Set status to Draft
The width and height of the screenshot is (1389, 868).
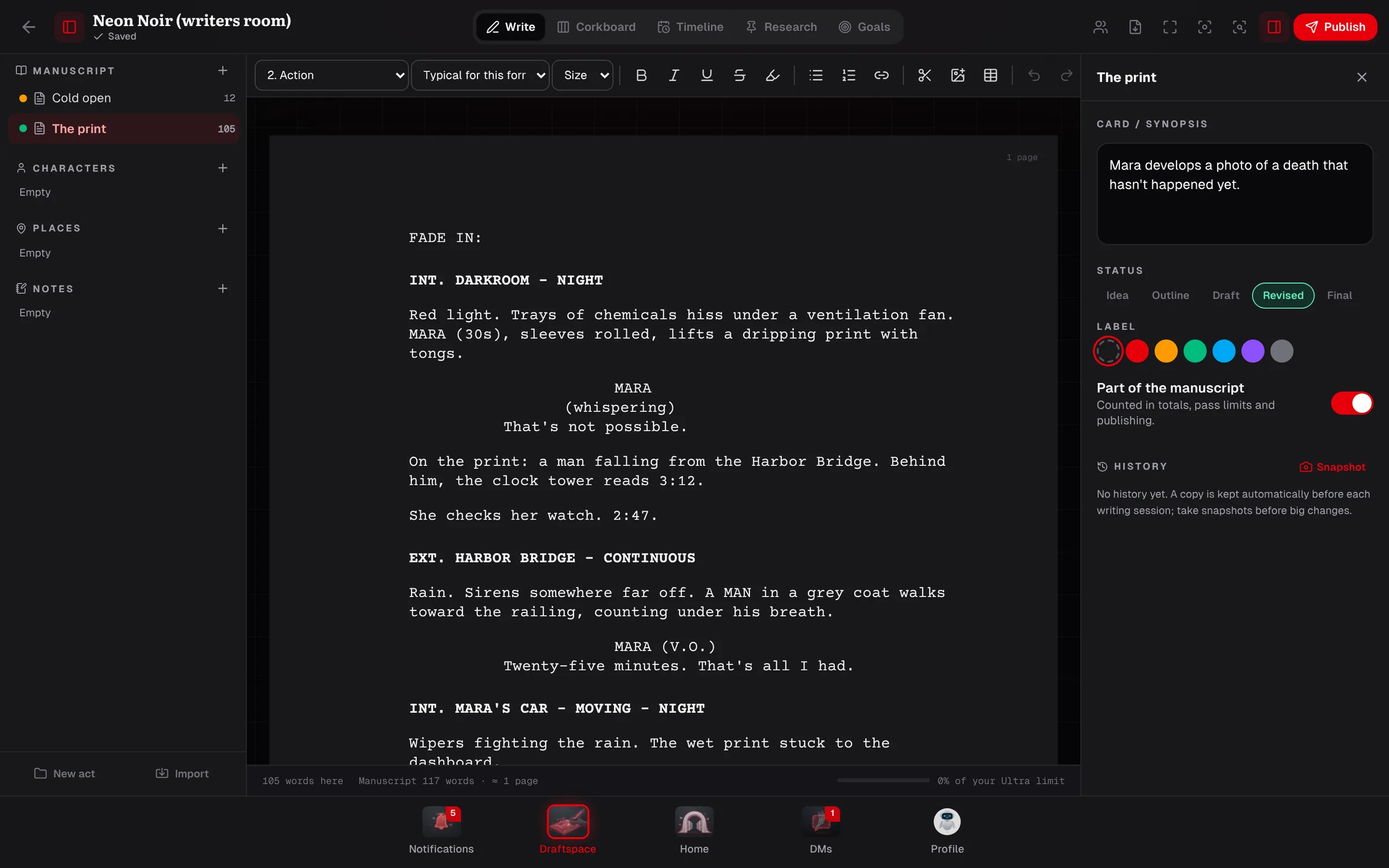pos(1226,296)
